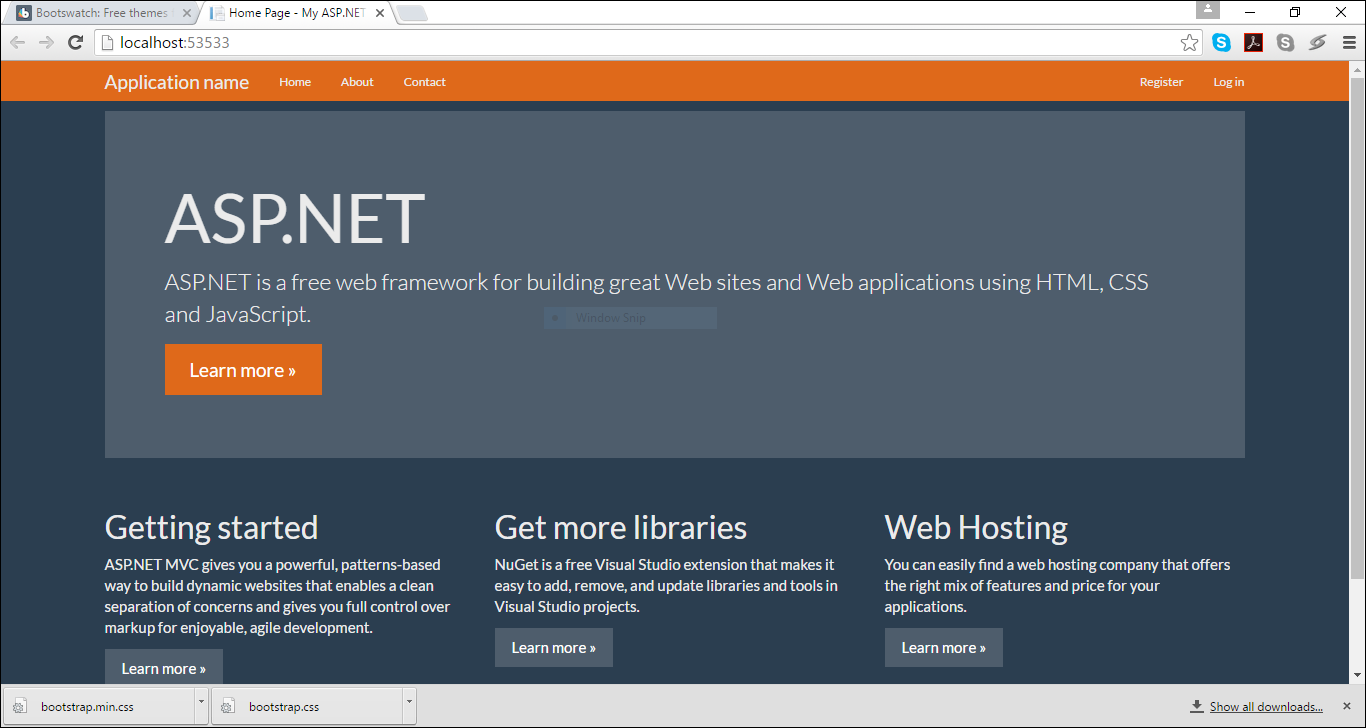Click the bootstrap.css file icon
Viewport: 1366px width, 728px height.
click(227, 707)
